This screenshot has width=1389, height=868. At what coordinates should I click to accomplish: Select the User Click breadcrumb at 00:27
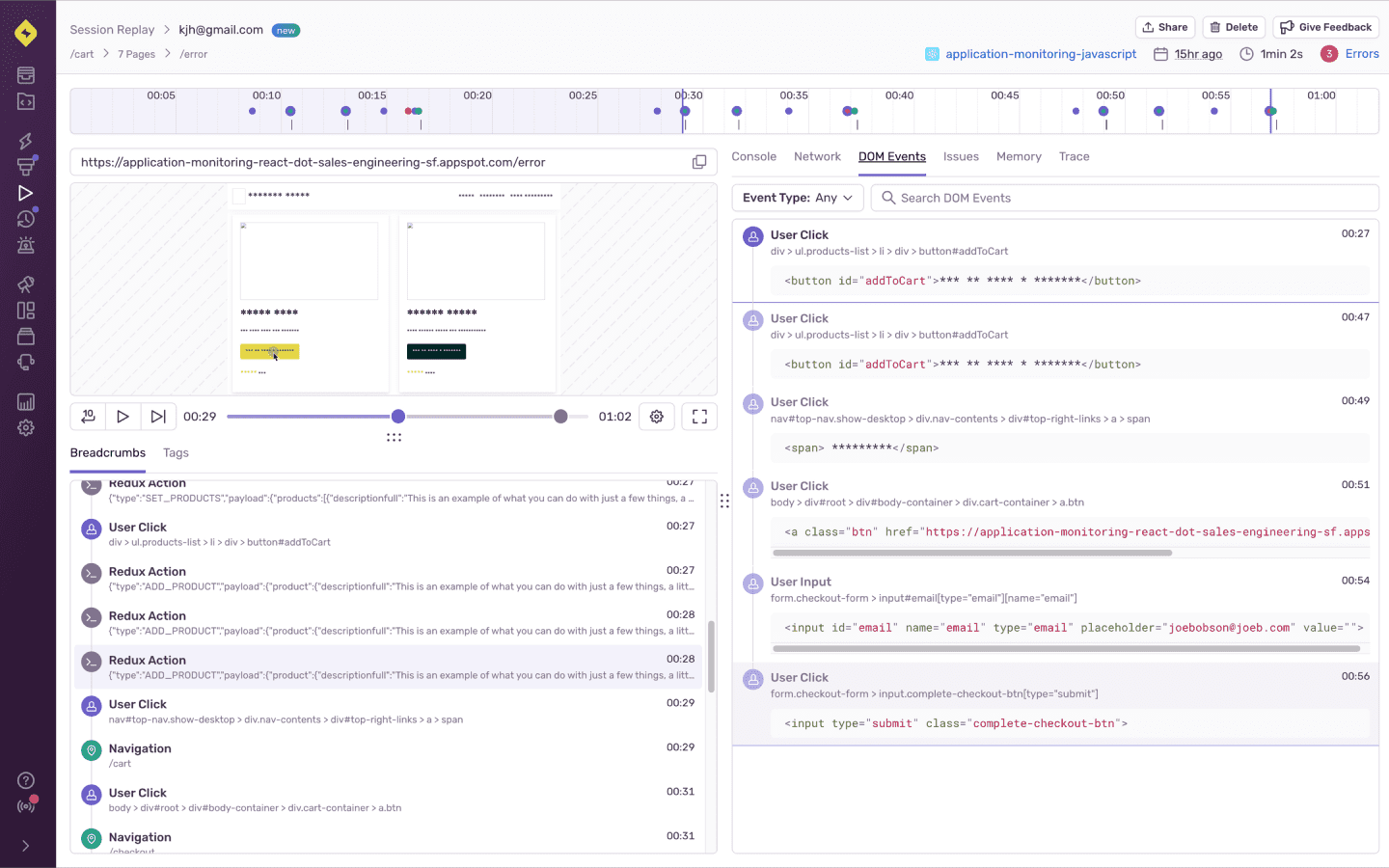coord(388,534)
